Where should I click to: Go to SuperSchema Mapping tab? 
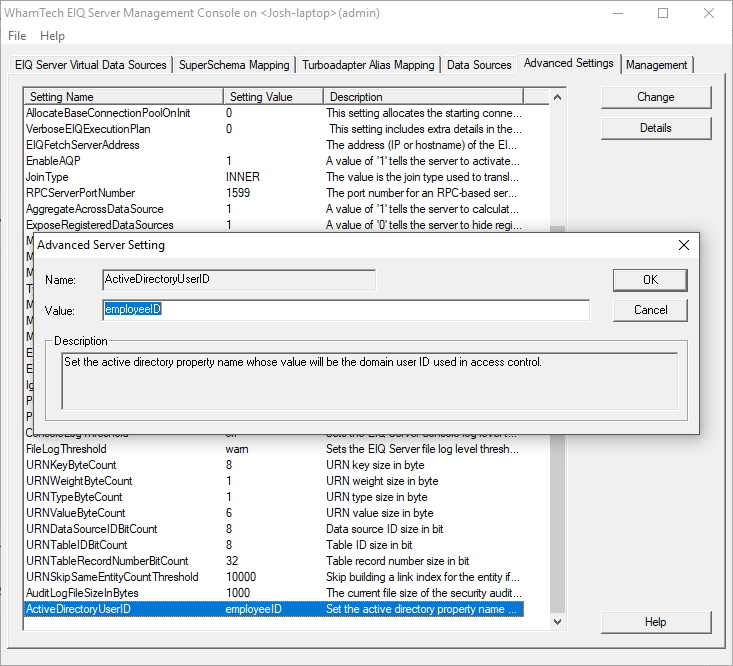(x=234, y=65)
